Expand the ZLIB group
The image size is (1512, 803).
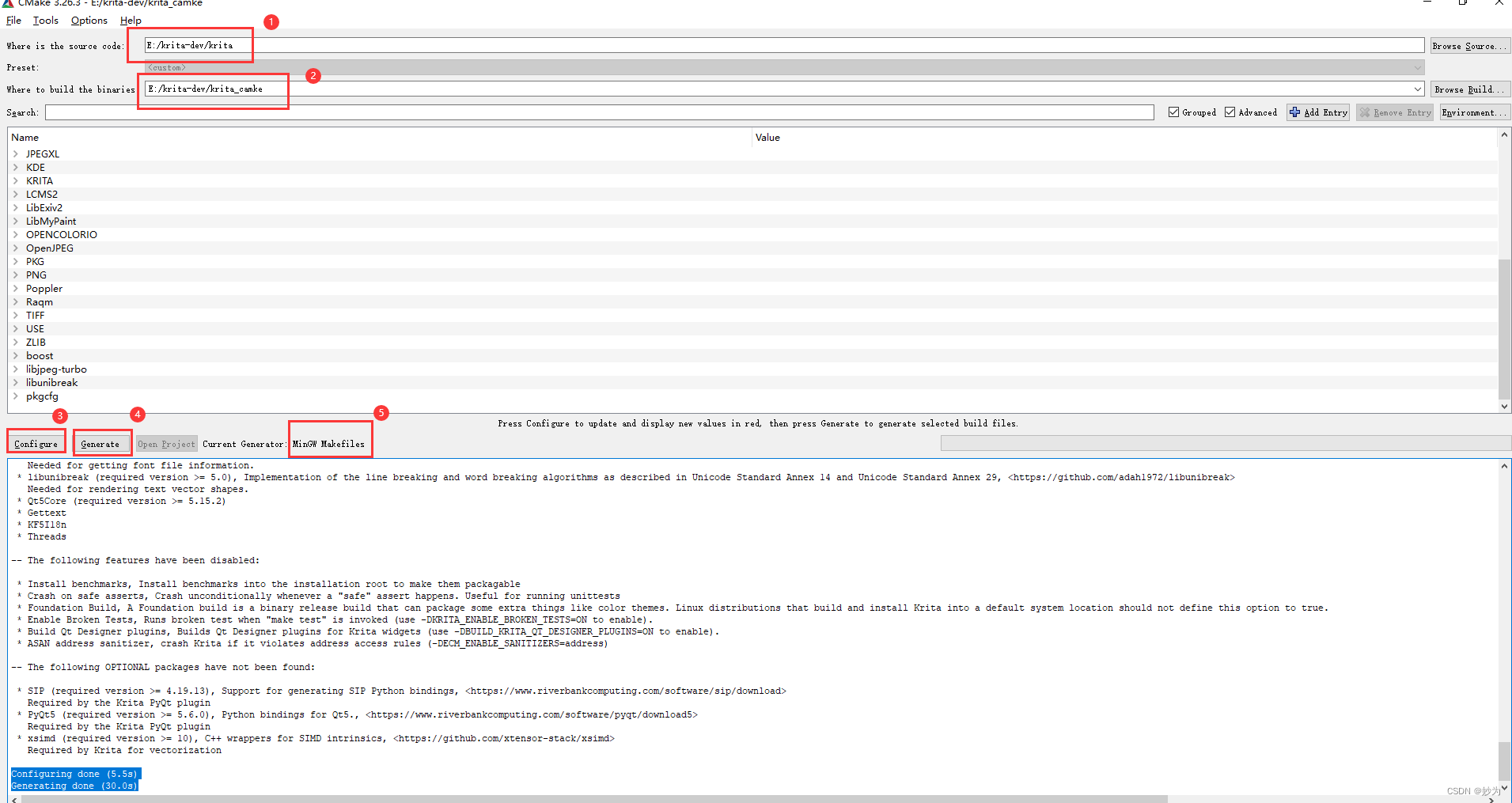[x=15, y=343]
